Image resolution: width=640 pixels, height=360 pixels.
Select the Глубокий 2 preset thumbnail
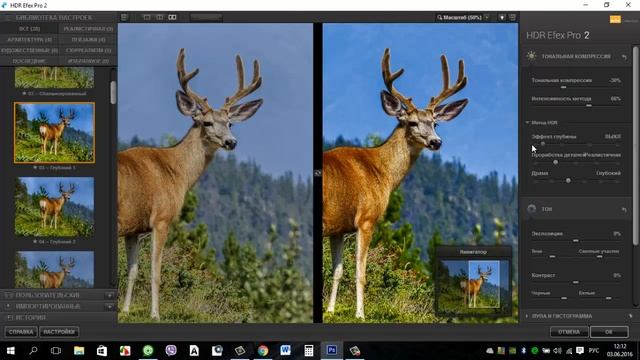pyautogui.click(x=54, y=207)
